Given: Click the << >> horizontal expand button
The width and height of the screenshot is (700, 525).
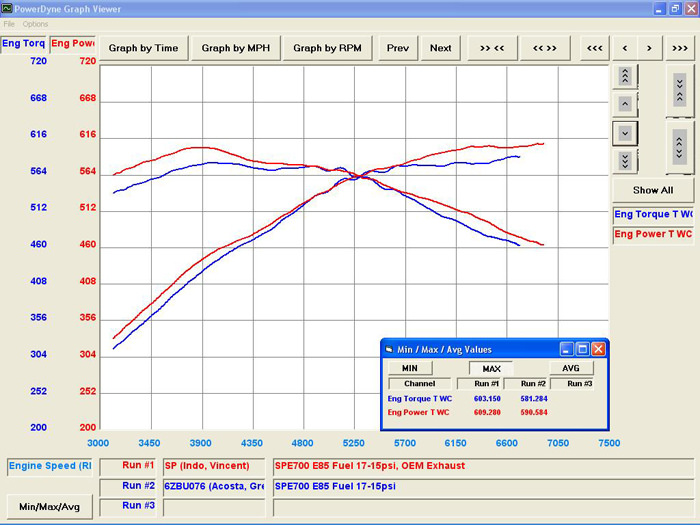Looking at the screenshot, I should coord(545,48).
